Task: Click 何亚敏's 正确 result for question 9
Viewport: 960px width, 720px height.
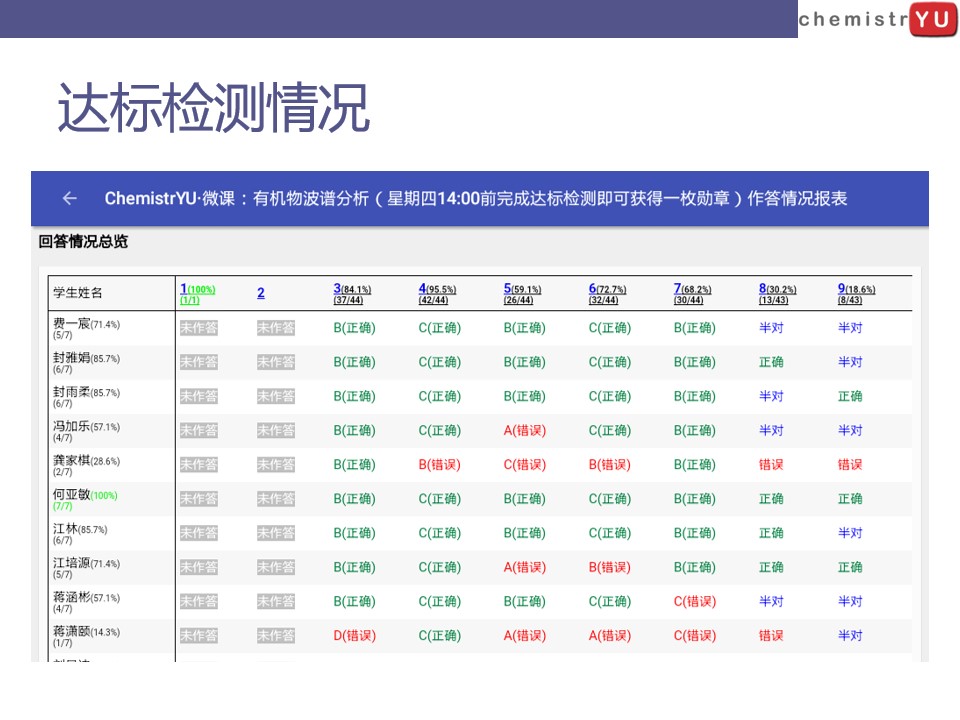Action: [850, 499]
